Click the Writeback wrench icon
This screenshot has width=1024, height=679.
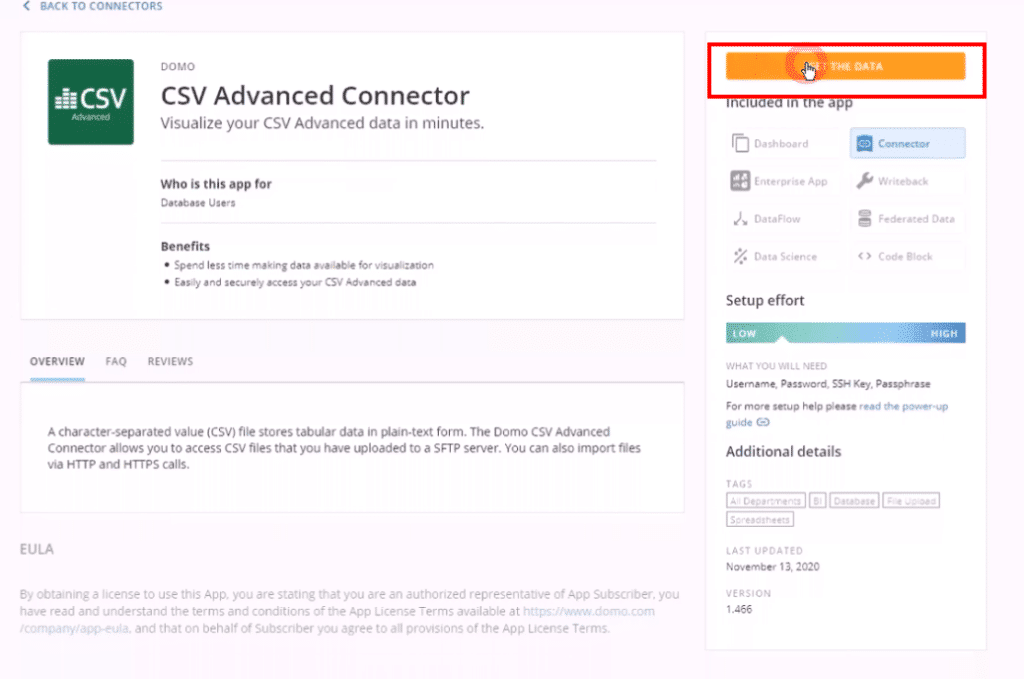pyautogui.click(x=865, y=181)
